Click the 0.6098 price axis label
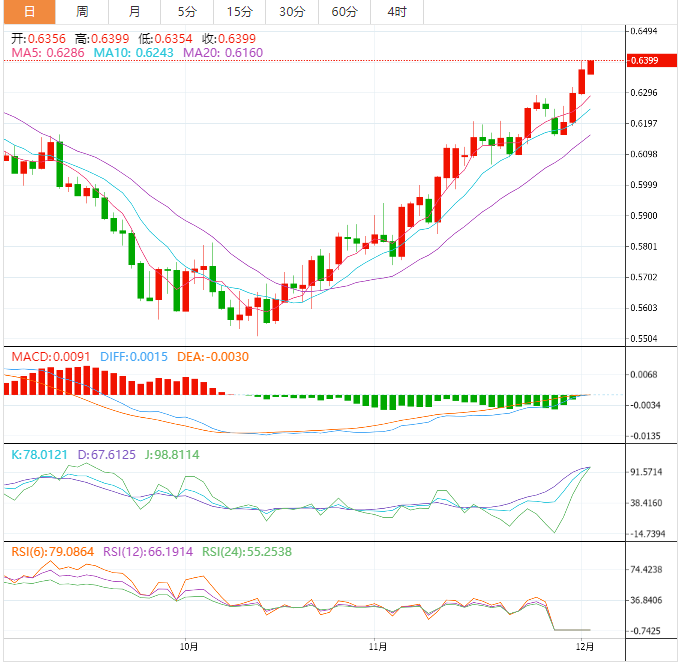This screenshot has width=681, height=670. click(x=644, y=154)
